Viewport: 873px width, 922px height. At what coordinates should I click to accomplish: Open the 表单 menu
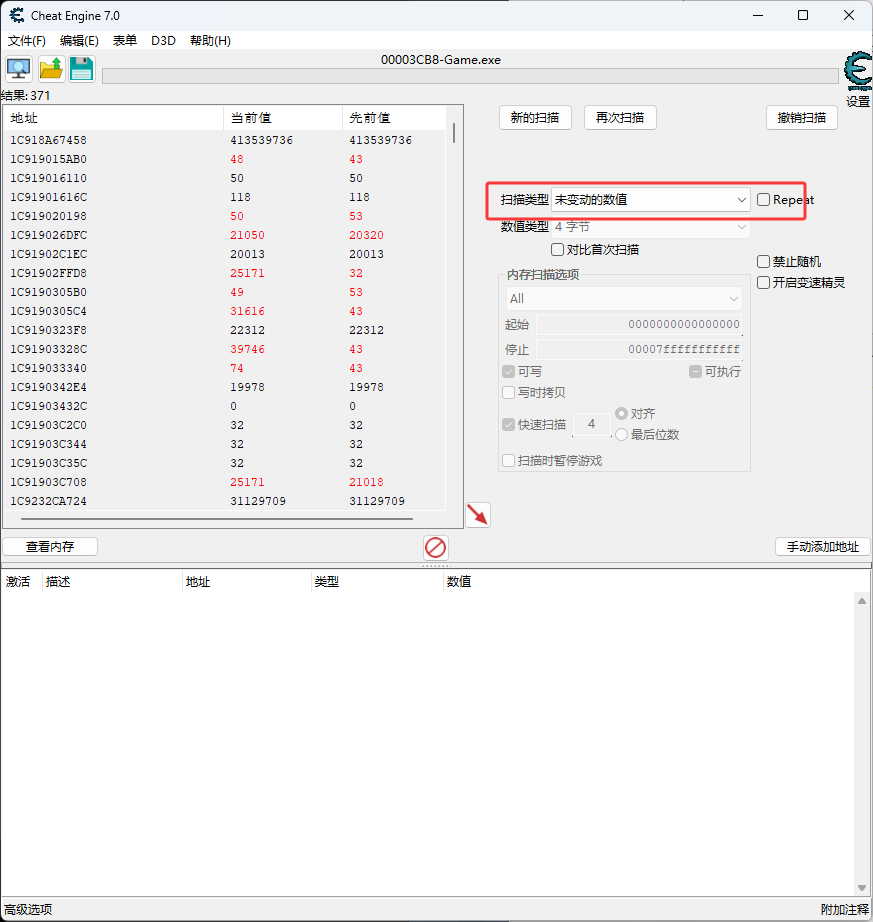(125, 41)
